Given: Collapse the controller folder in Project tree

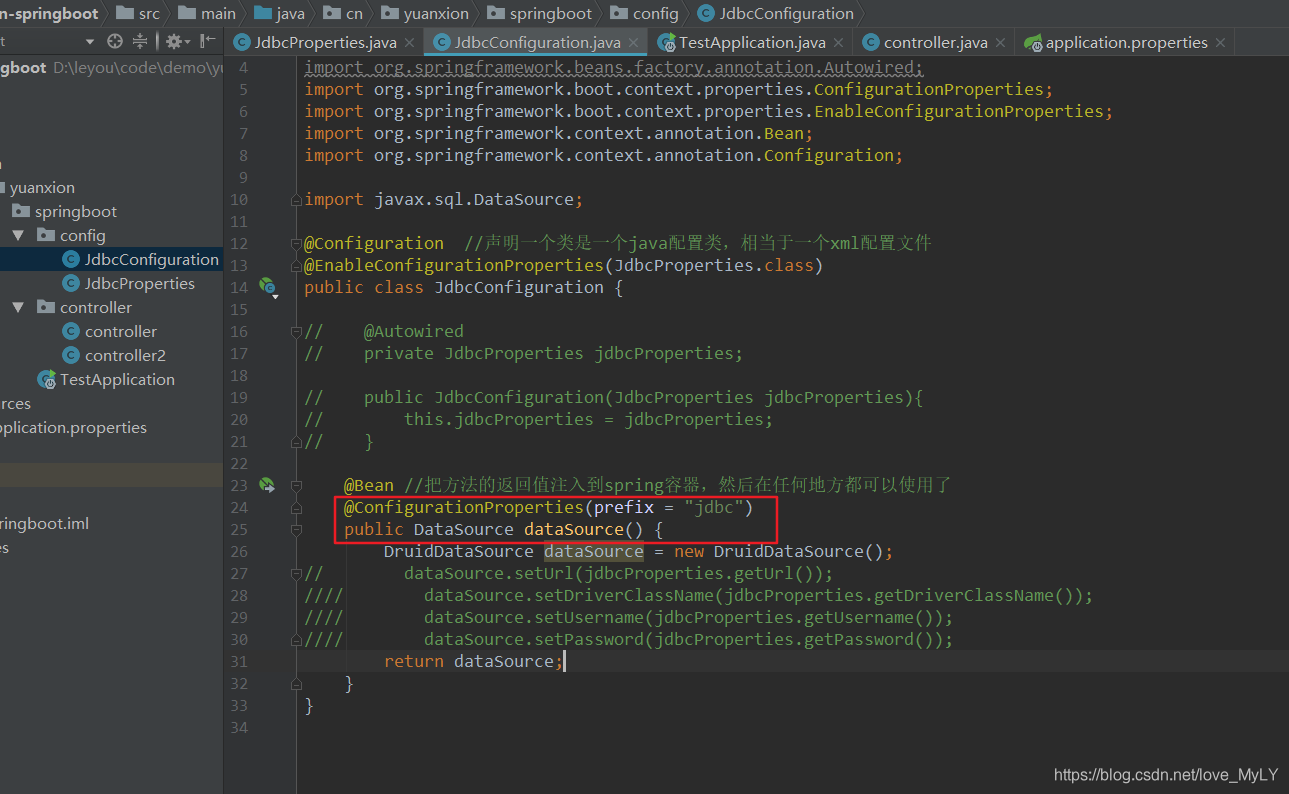Looking at the screenshot, I should click(x=18, y=307).
